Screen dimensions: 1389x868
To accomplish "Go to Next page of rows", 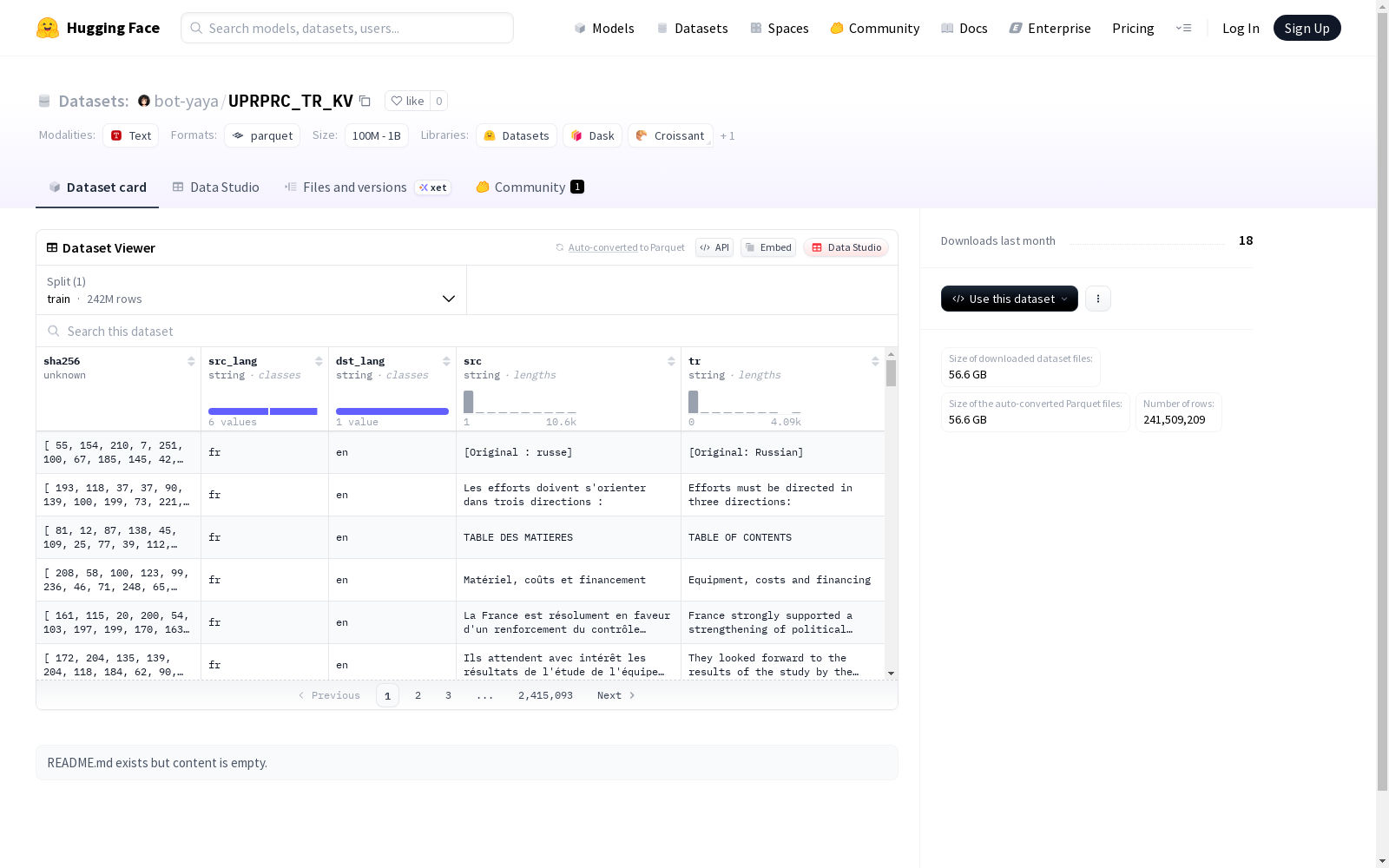I will 616,695.
